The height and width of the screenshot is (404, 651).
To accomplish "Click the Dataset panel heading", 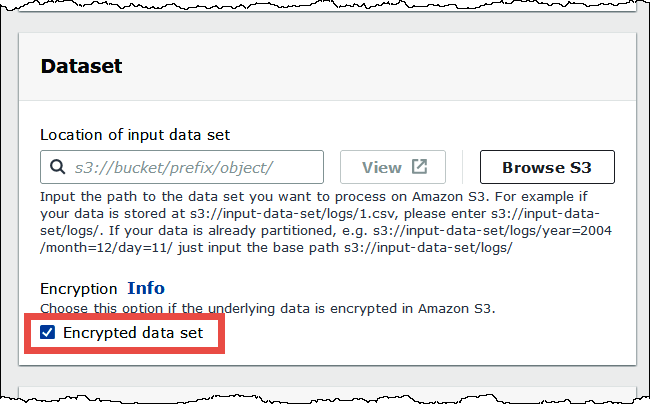I will pyautogui.click(x=81, y=67).
